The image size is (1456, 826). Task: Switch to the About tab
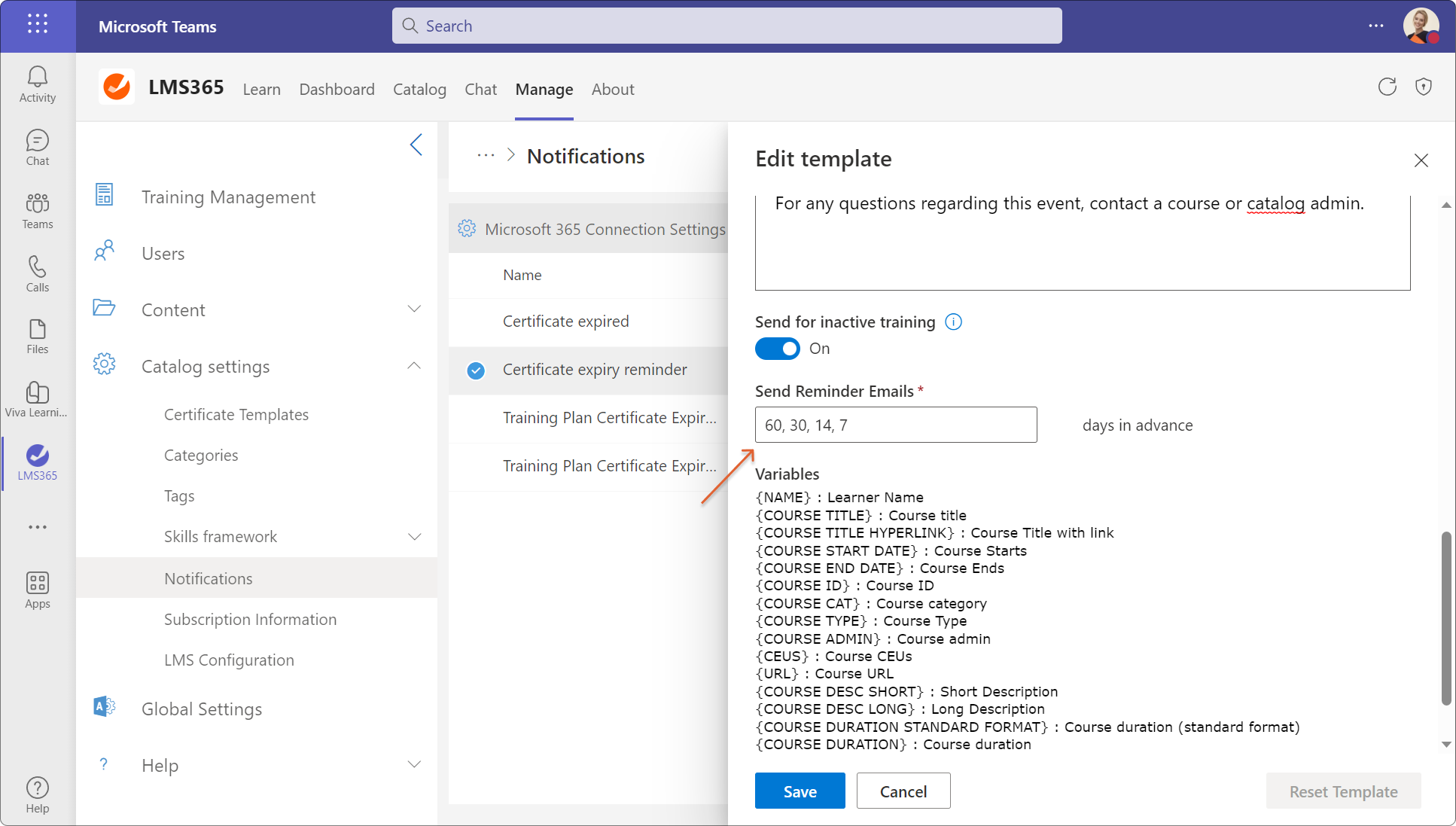point(613,90)
